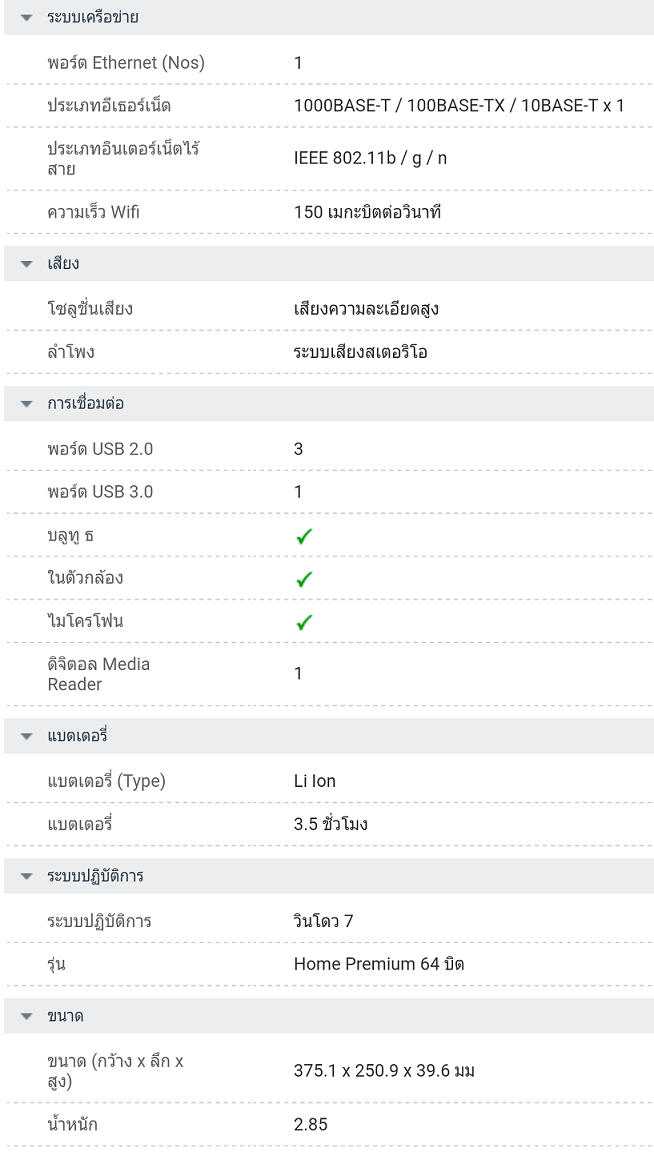The width and height of the screenshot is (654, 1152).
Task: Collapse the ขนาด section triangle
Action: [x=27, y=1017]
